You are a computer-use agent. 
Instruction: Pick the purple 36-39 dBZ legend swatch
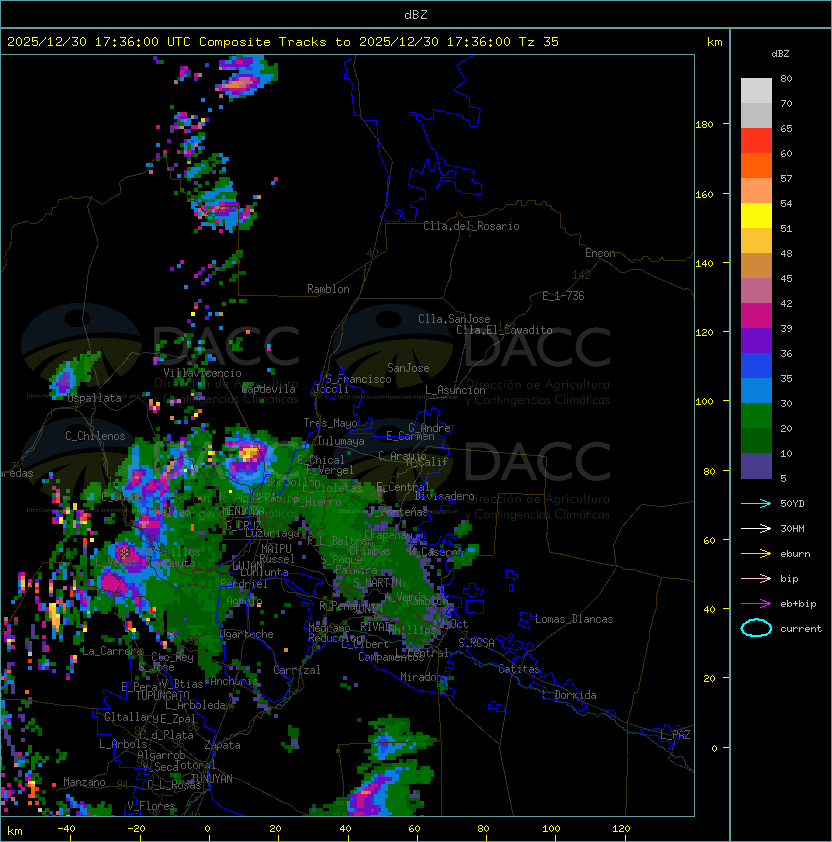756,340
